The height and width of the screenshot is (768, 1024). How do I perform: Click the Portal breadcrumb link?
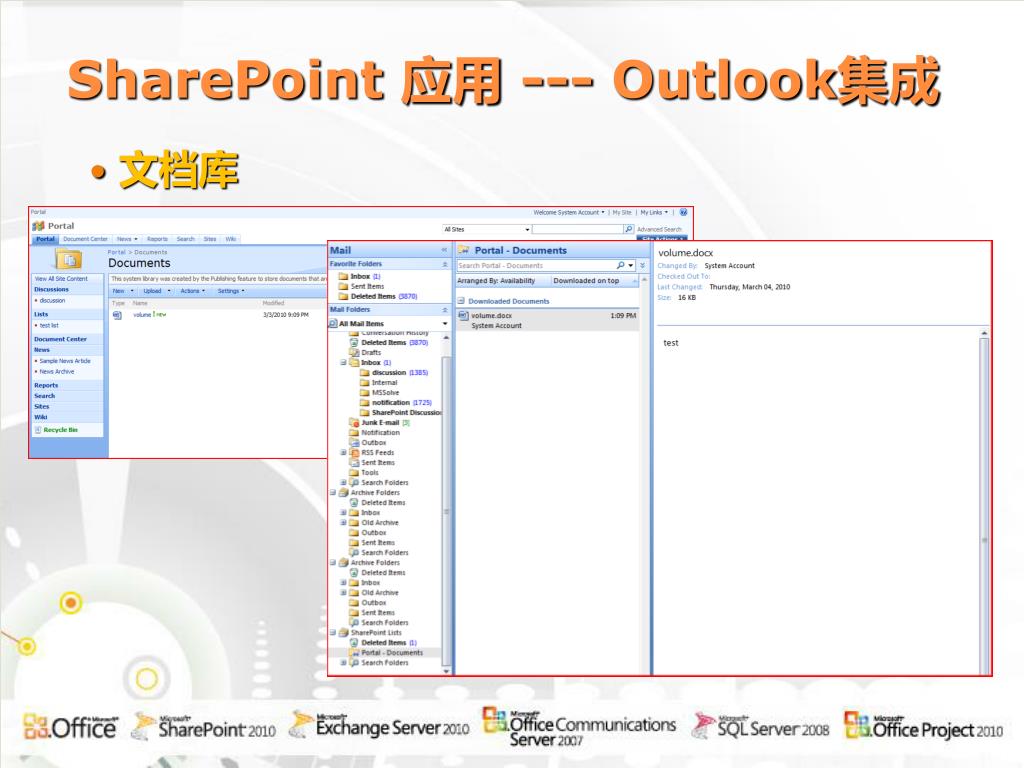pyautogui.click(x=116, y=252)
